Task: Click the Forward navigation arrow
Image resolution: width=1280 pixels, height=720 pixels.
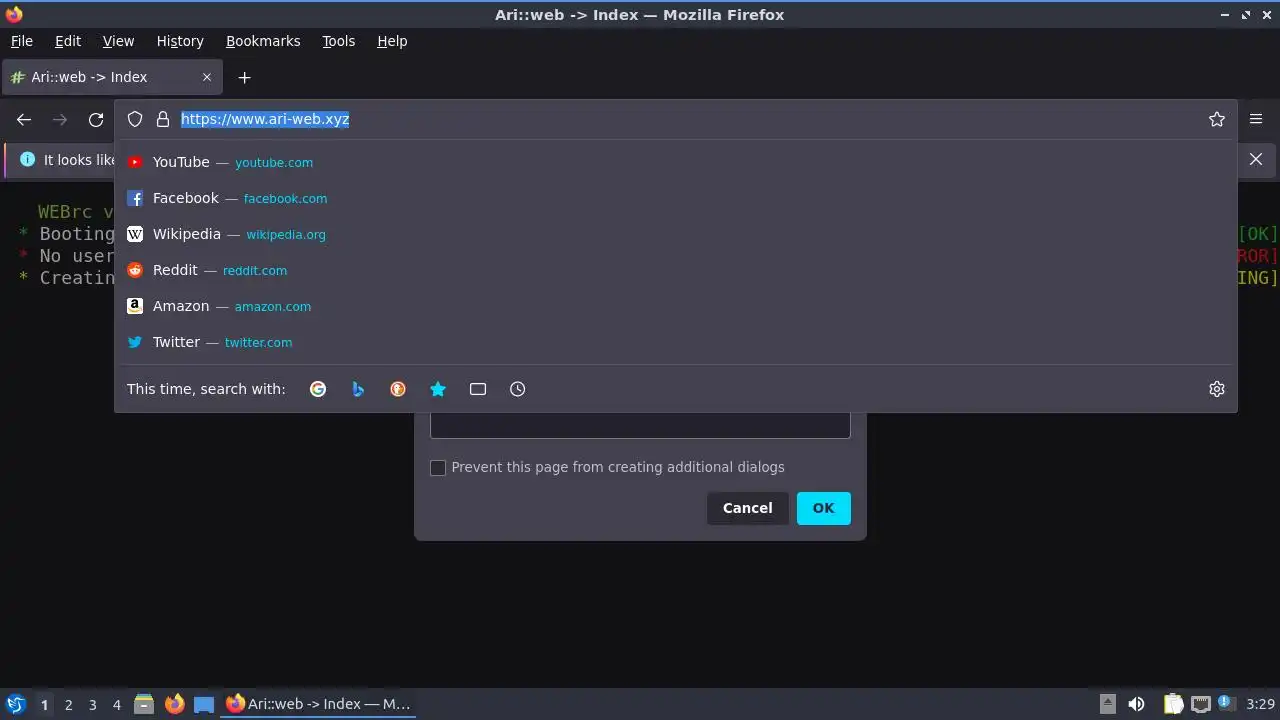Action: click(60, 120)
